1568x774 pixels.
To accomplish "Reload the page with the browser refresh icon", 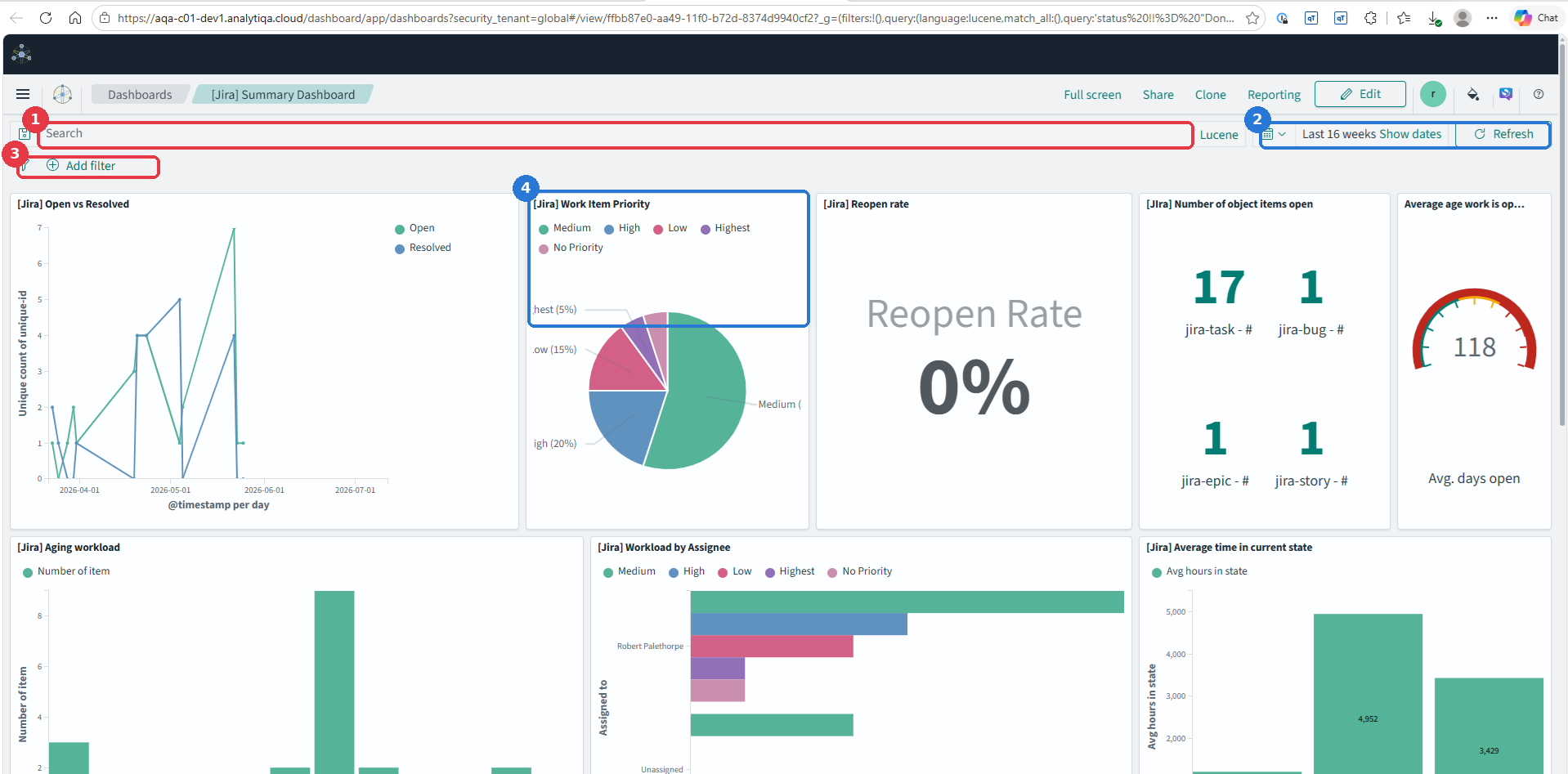I will click(46, 17).
